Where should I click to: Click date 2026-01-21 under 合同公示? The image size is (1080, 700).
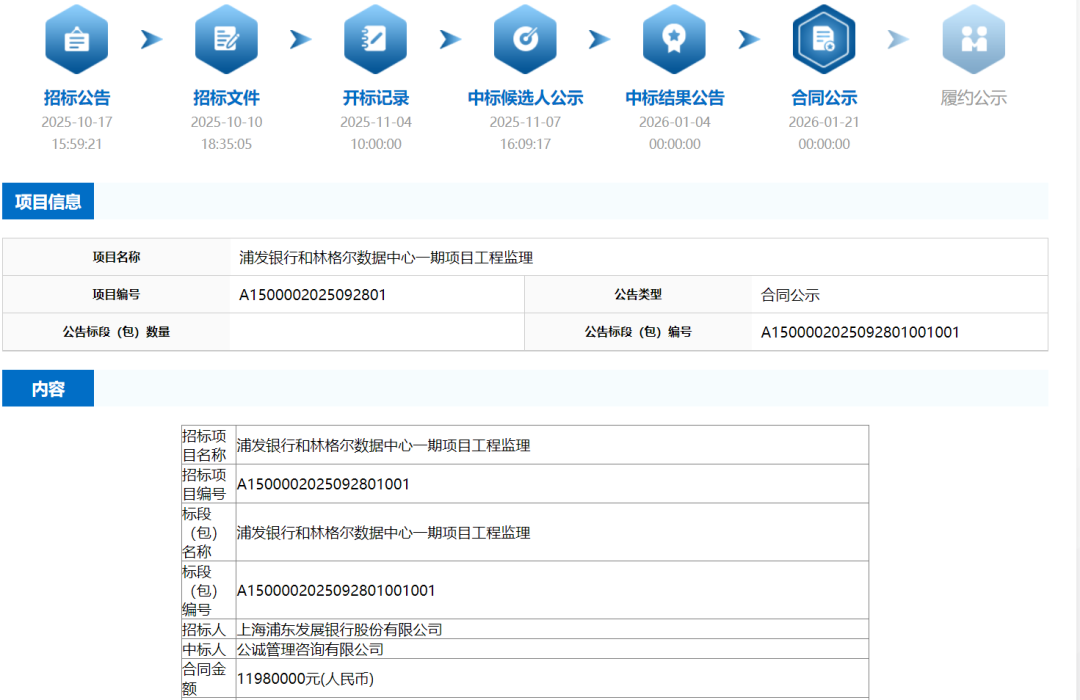click(x=824, y=122)
